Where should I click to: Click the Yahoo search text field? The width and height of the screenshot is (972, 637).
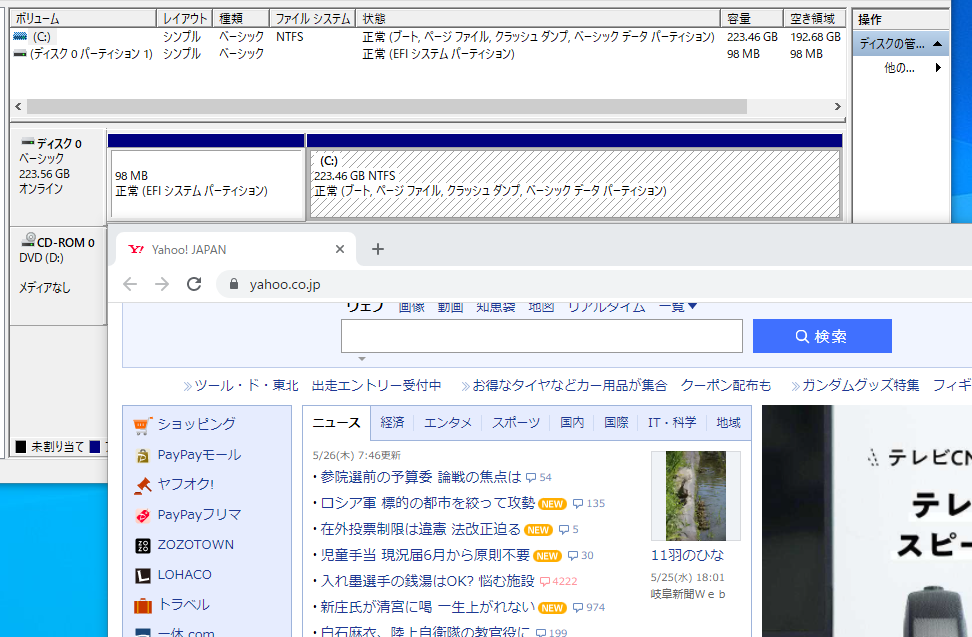(x=542, y=336)
